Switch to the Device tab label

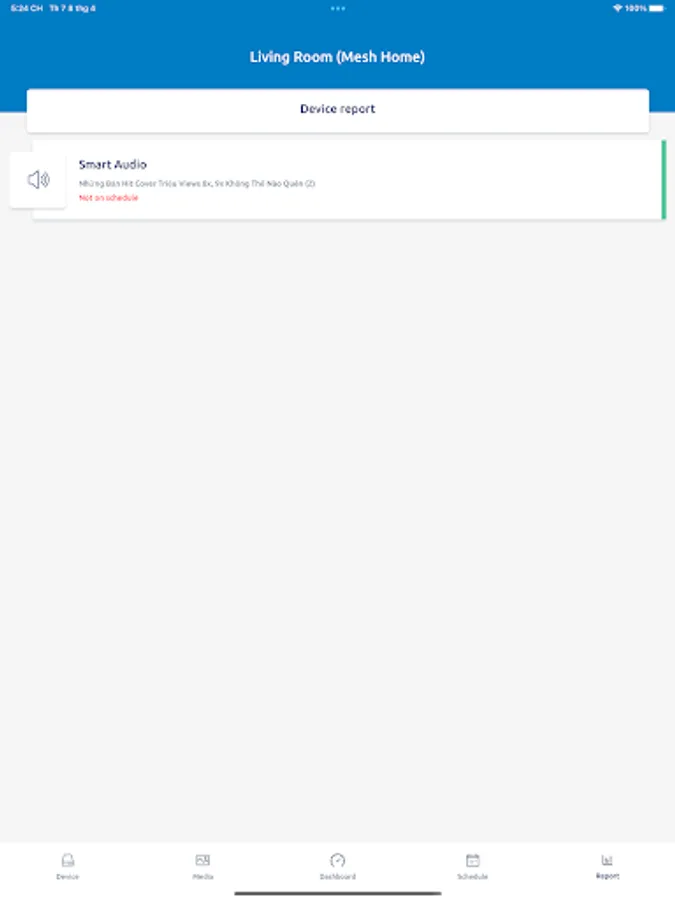point(68,876)
